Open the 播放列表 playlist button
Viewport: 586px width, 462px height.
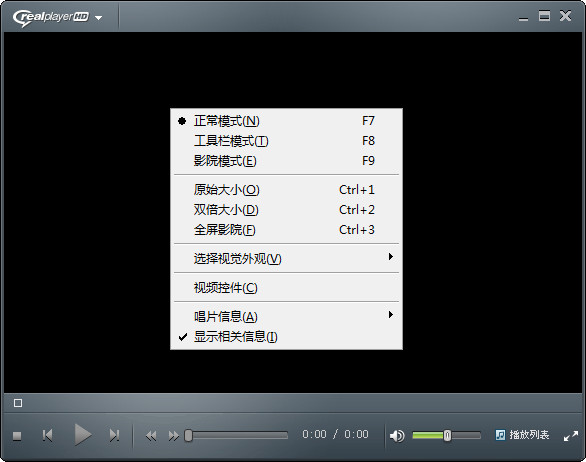522,435
